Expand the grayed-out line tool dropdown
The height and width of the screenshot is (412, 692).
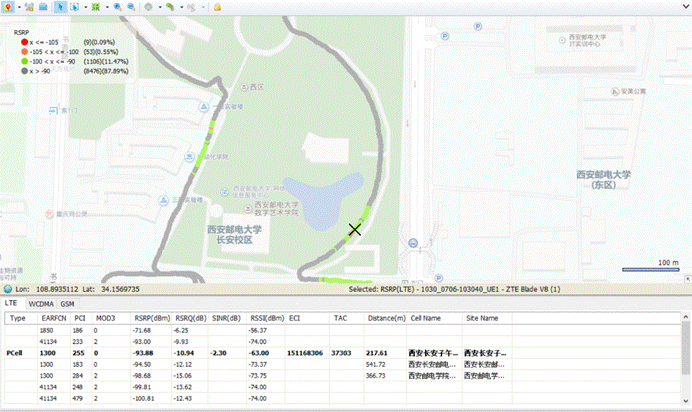(x=203, y=7)
